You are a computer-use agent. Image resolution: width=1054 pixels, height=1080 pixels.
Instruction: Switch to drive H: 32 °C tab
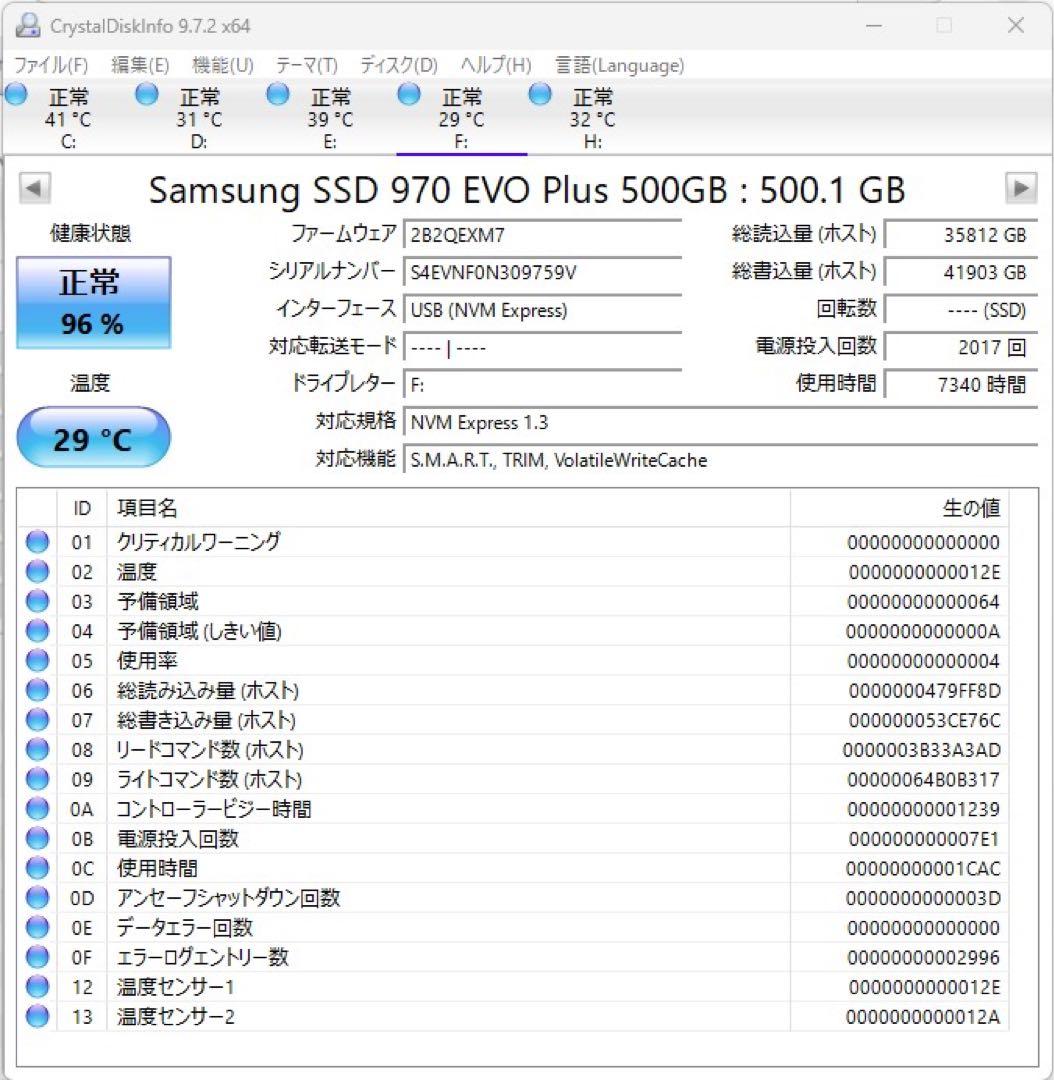(x=592, y=118)
